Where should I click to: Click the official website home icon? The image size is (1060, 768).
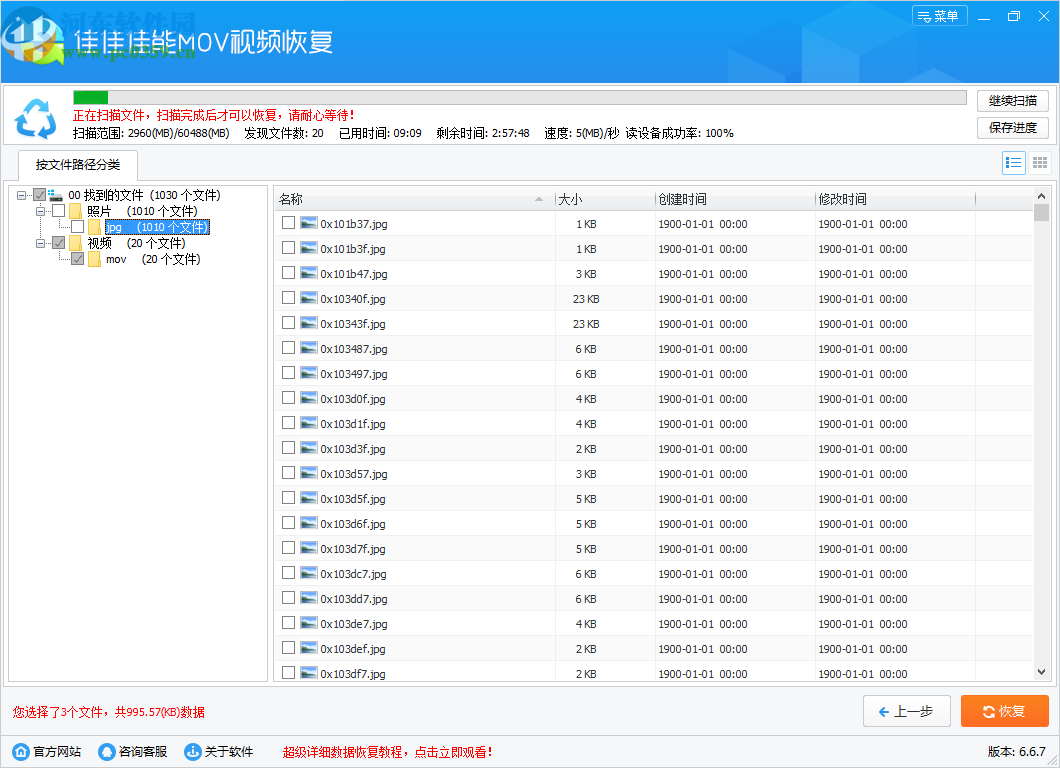pos(21,752)
